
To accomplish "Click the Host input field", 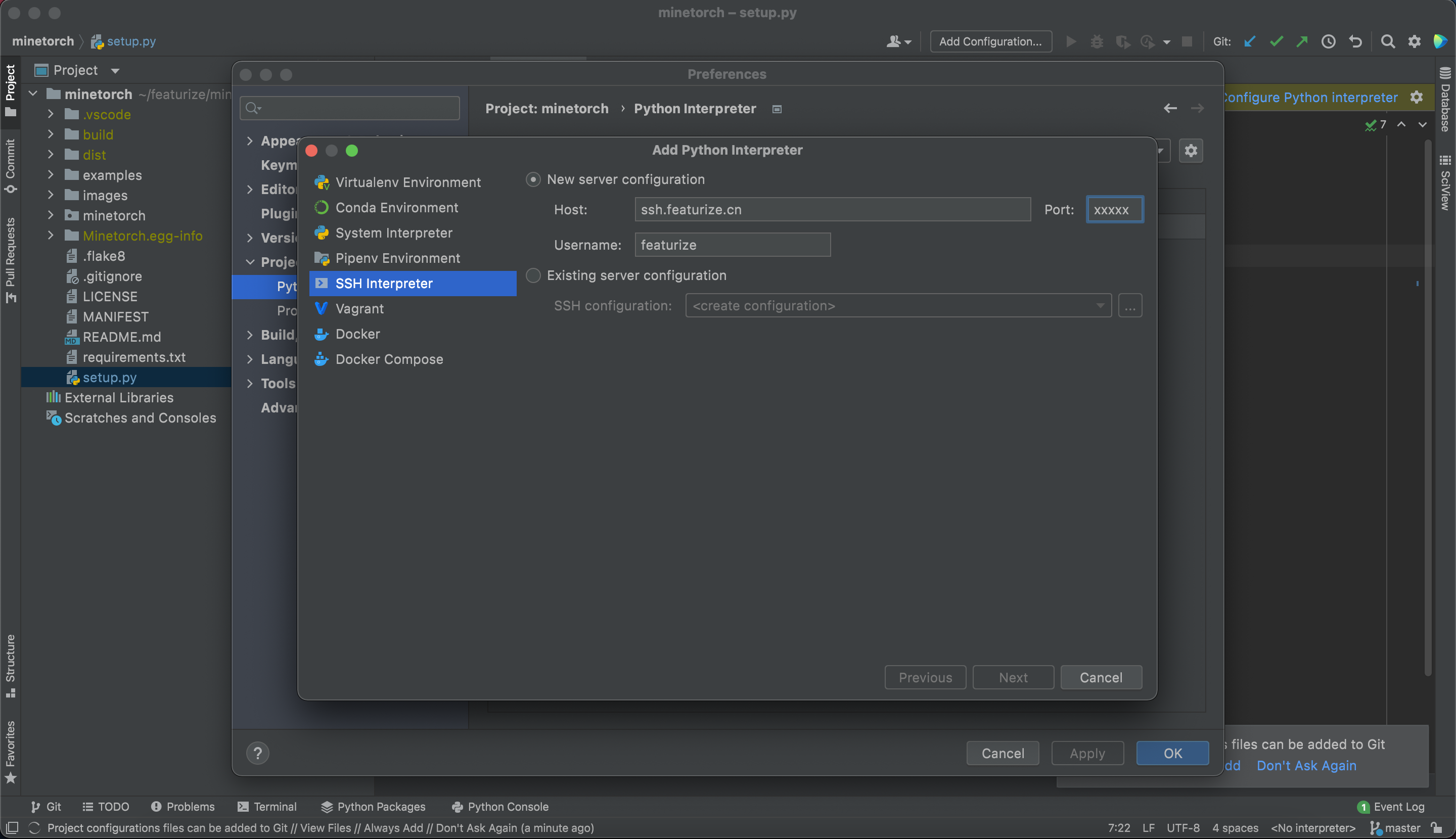I will (832, 210).
